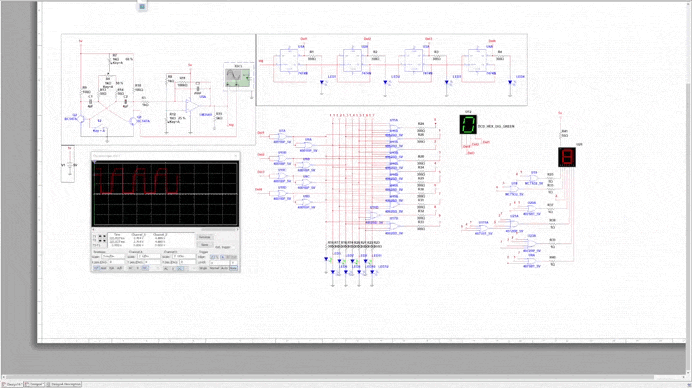
Task: Select flip-flop U1A
Action: pyautogui.click(x=289, y=60)
